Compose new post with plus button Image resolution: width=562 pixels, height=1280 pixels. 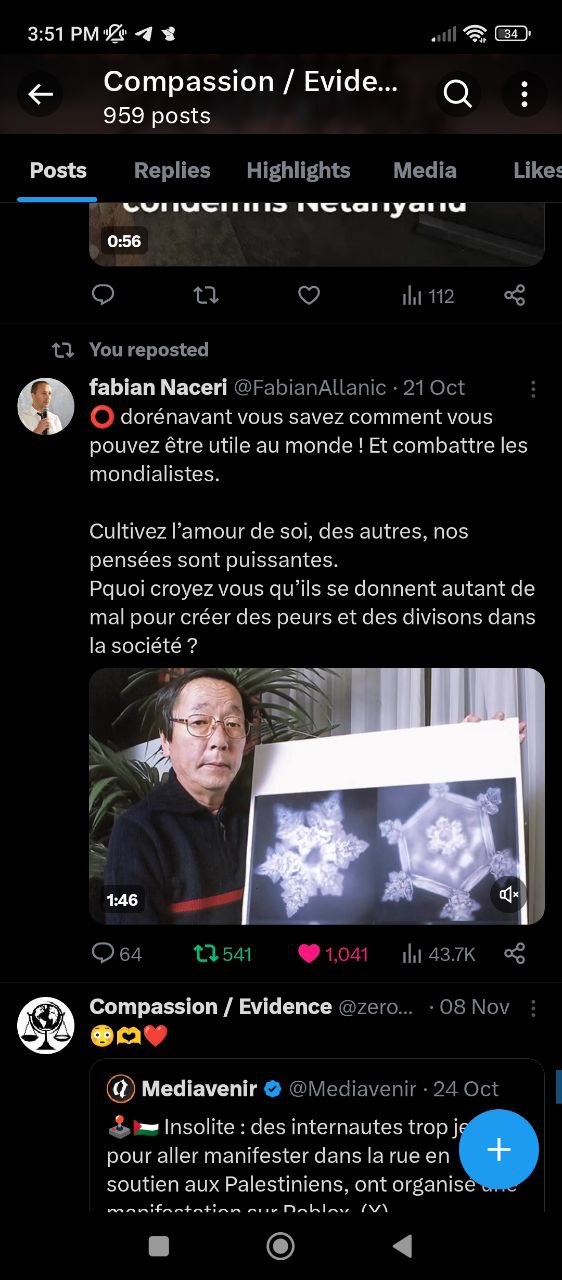[499, 1149]
